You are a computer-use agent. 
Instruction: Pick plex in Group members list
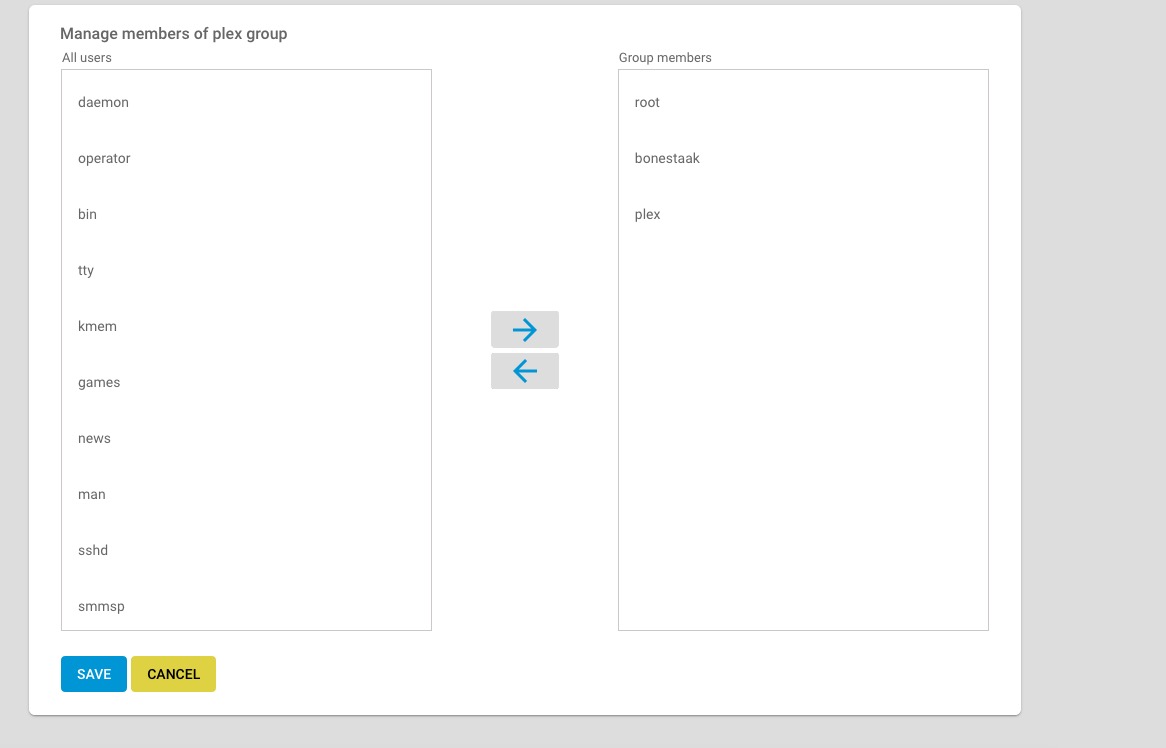tap(803, 214)
